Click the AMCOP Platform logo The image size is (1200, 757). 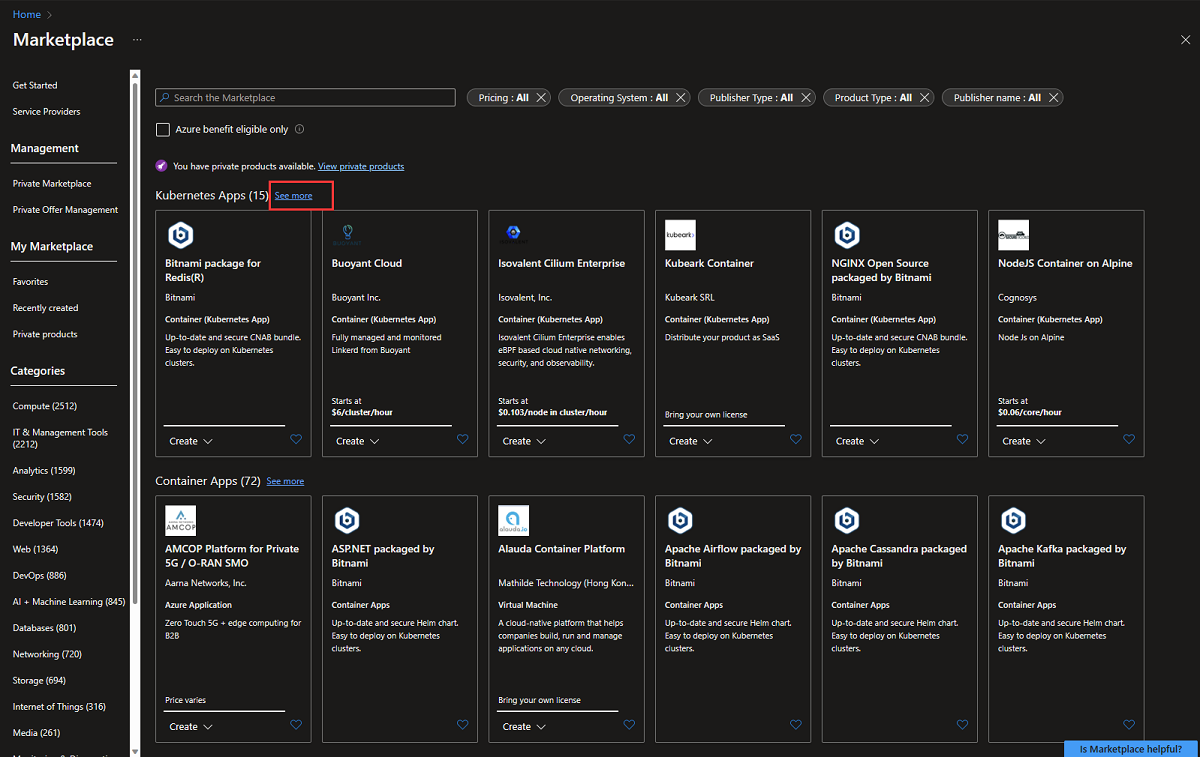point(180,520)
